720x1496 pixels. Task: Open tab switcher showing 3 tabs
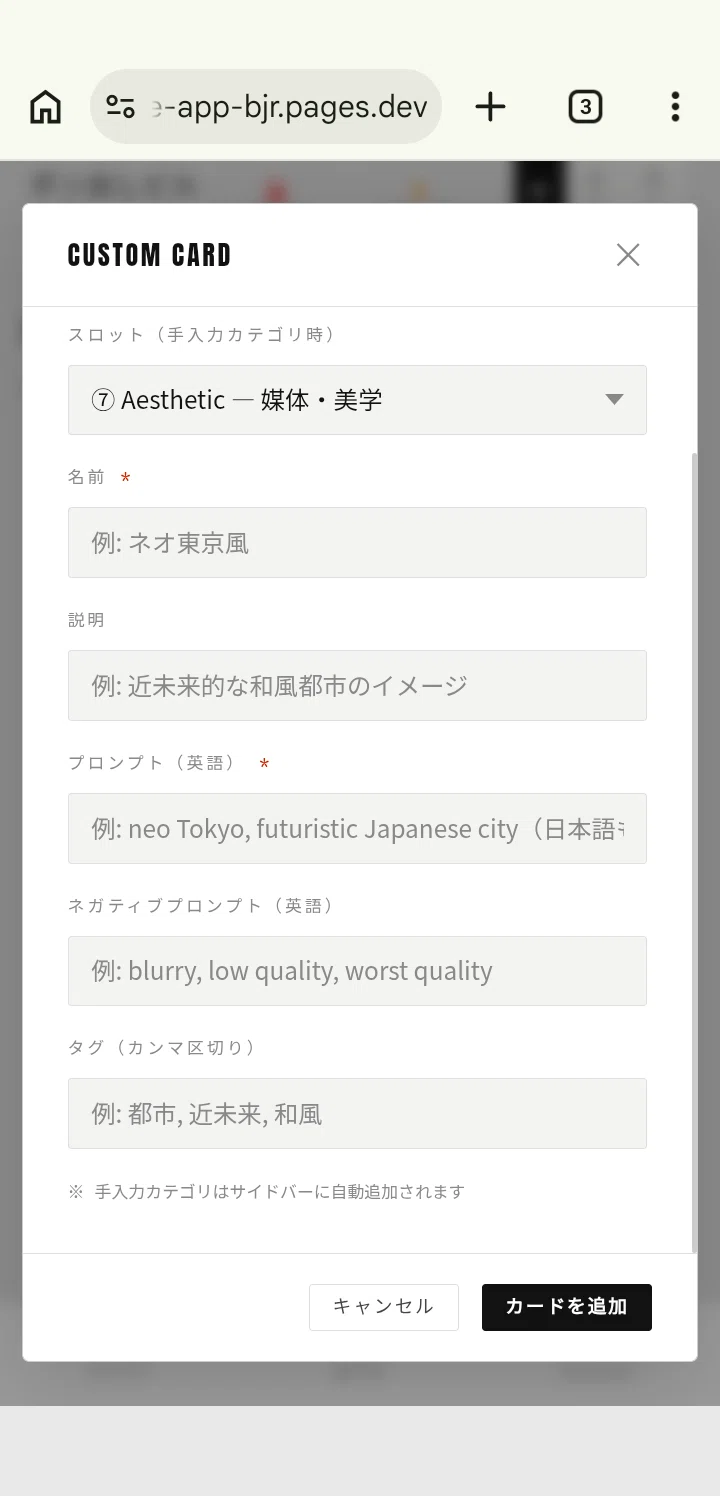[585, 106]
